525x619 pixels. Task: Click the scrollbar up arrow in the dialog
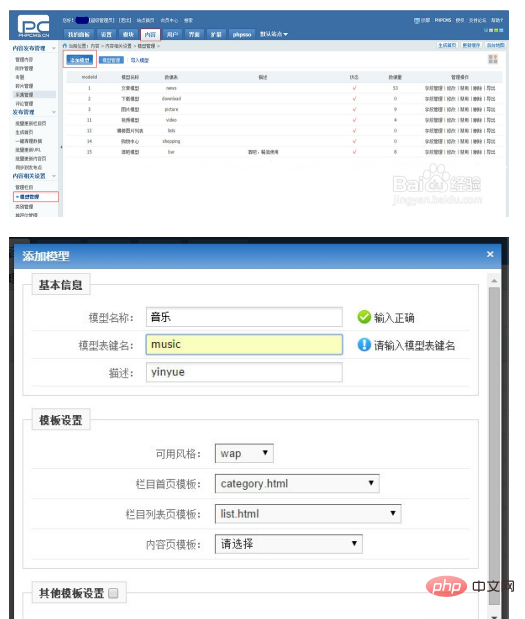[494, 281]
